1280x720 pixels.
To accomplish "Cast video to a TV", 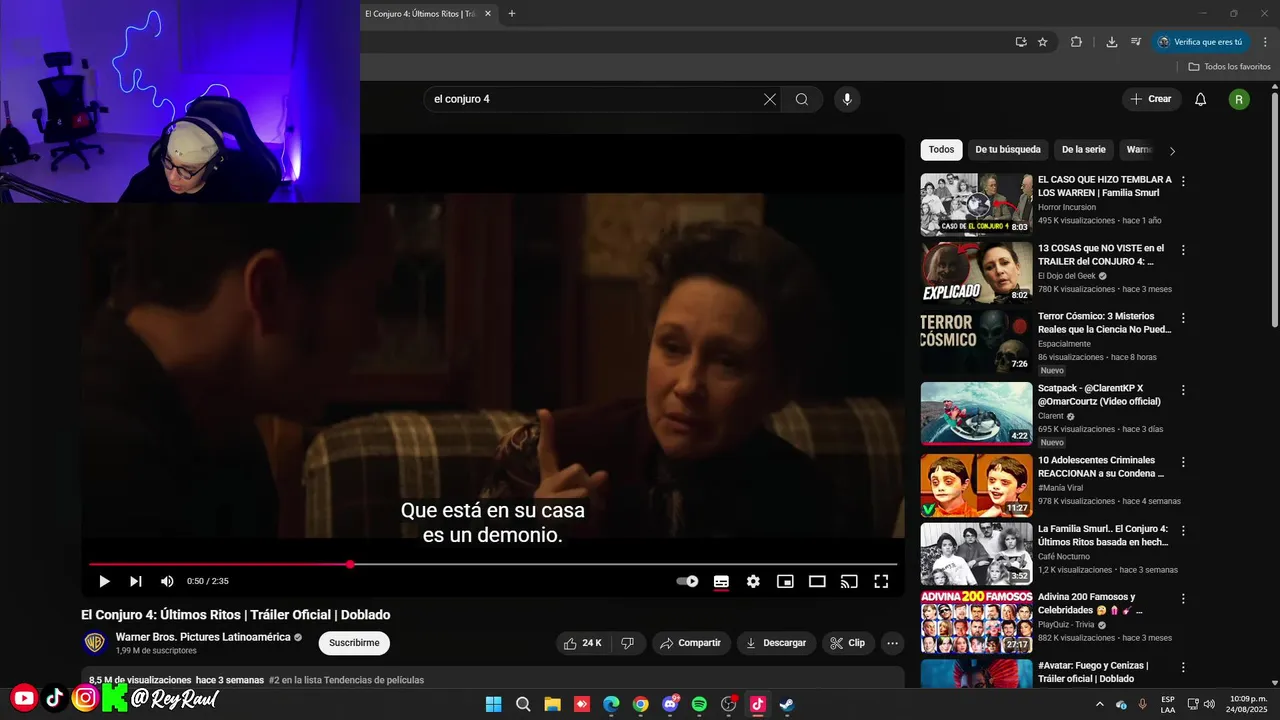I will tap(849, 581).
